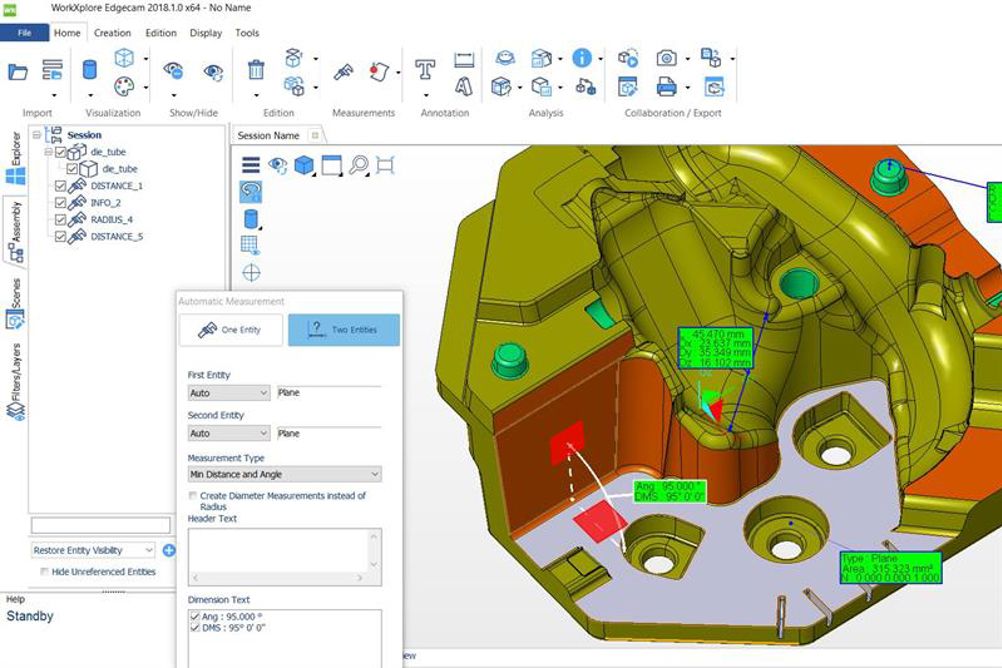Click the printer icon in Collaboration / Export
The width and height of the screenshot is (1002, 668).
tap(667, 86)
